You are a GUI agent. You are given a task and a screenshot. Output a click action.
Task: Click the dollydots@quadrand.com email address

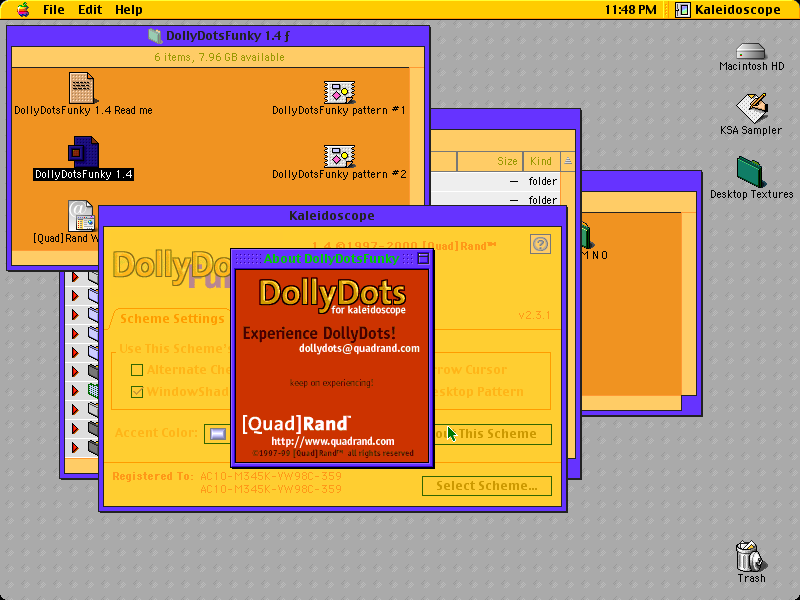click(x=359, y=348)
